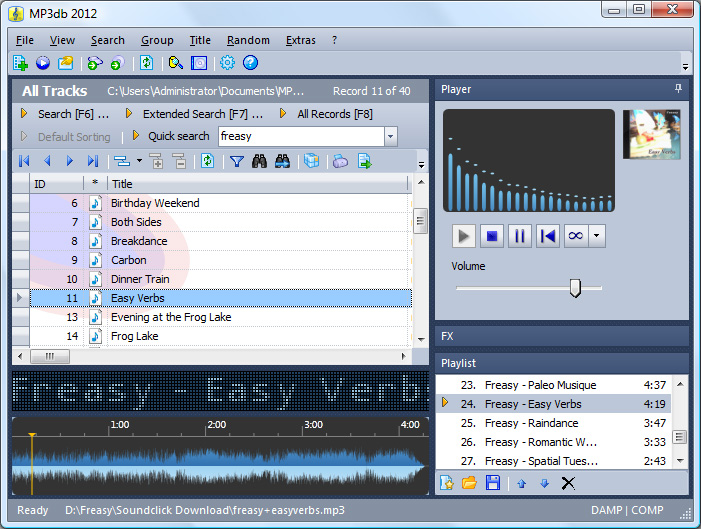
Task: Click the binoculars search icon
Action: (x=260, y=161)
